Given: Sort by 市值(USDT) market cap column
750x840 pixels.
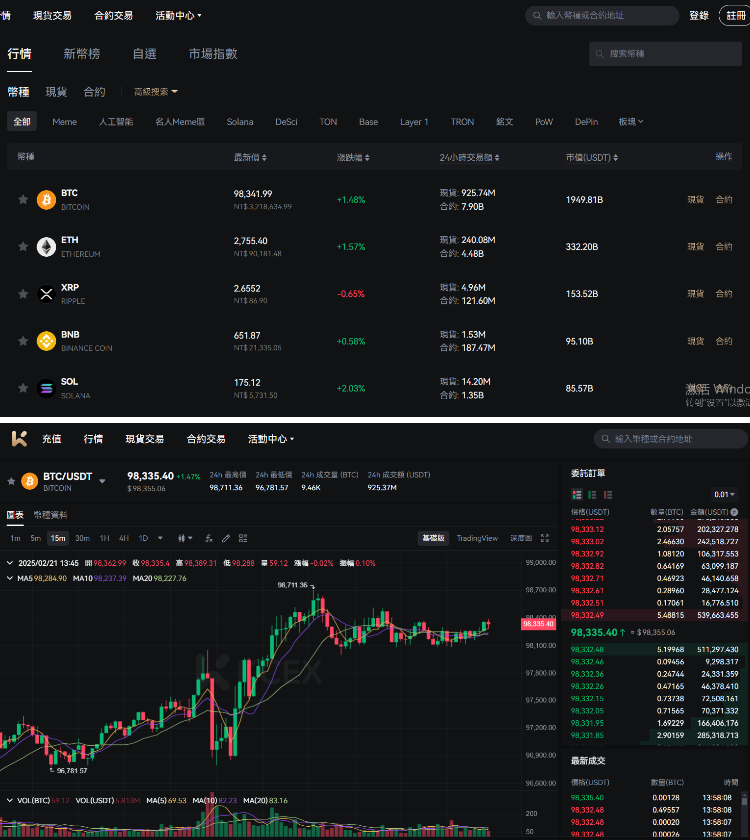Looking at the screenshot, I should point(592,158).
